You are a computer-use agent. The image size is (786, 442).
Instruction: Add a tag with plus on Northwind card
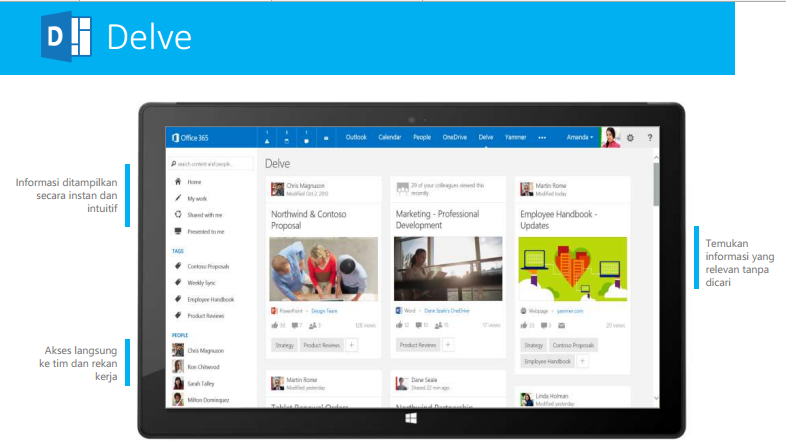pos(352,345)
